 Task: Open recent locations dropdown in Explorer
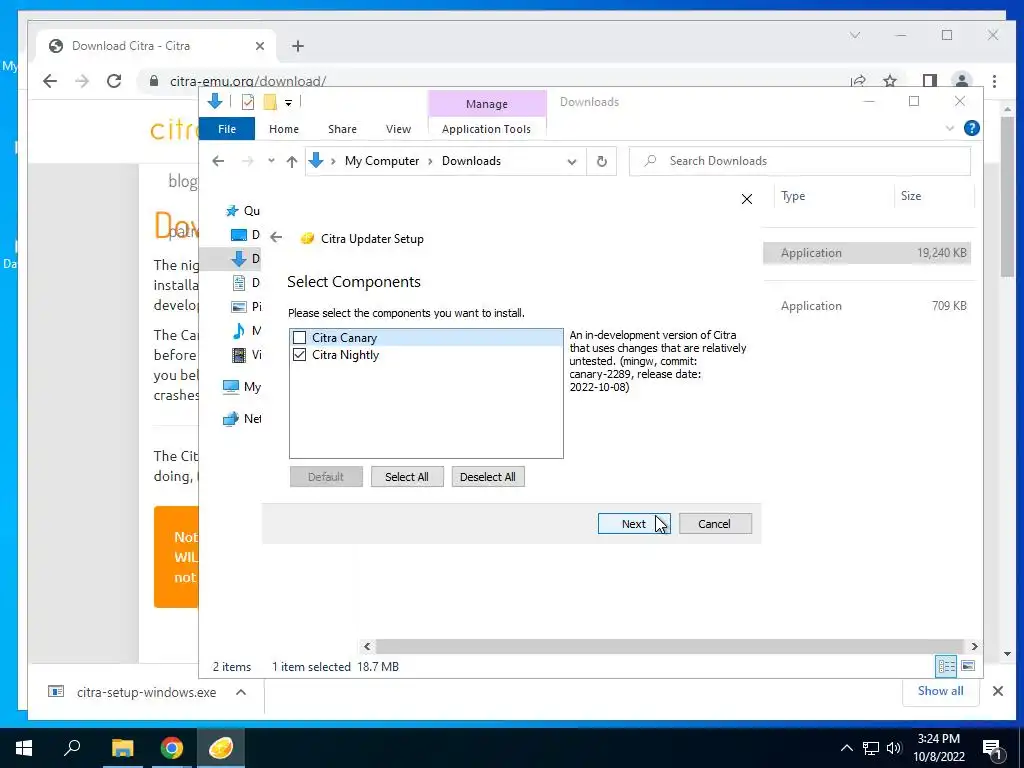point(271,161)
